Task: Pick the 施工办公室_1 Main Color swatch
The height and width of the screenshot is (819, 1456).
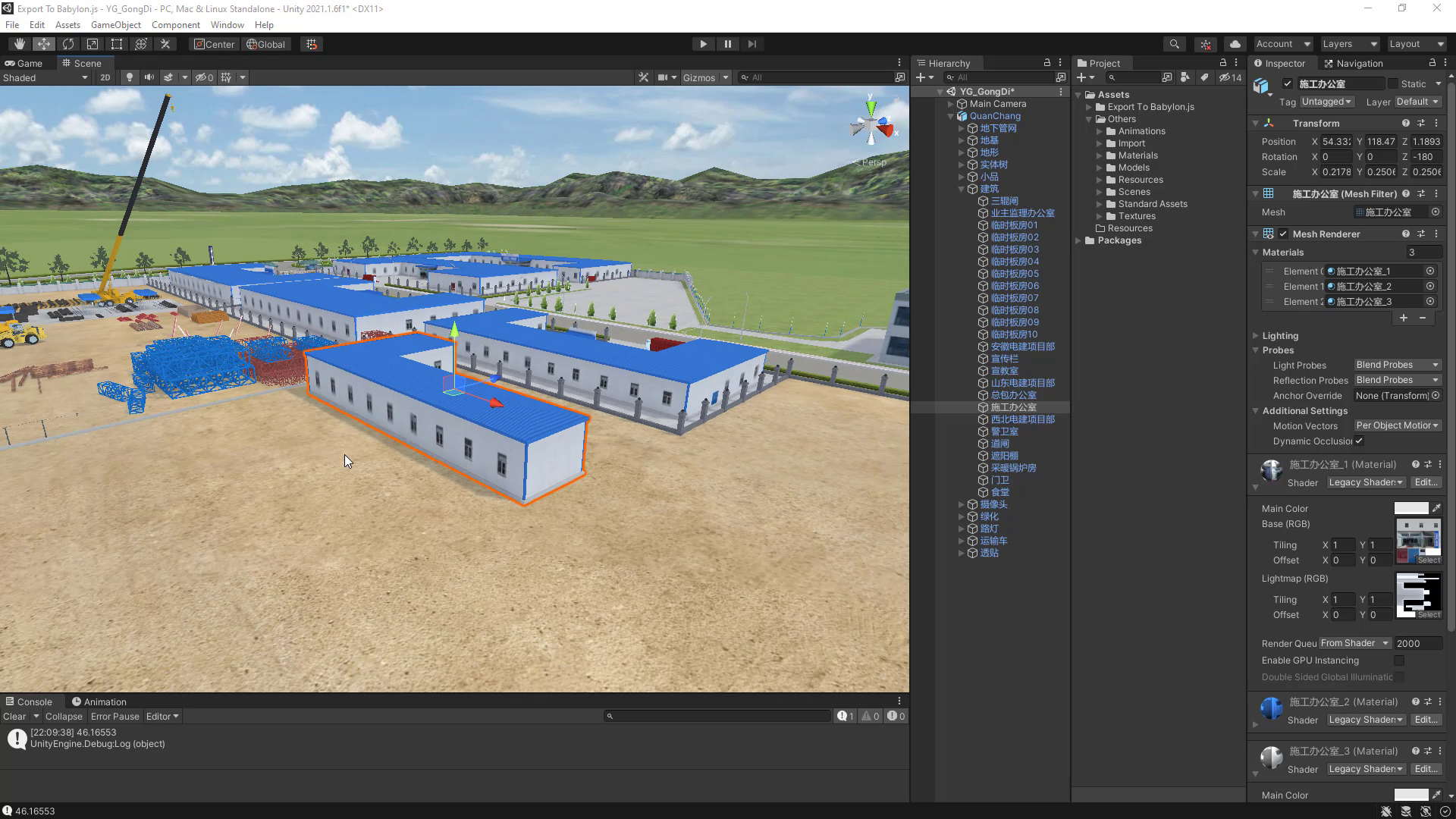Action: tap(1410, 509)
